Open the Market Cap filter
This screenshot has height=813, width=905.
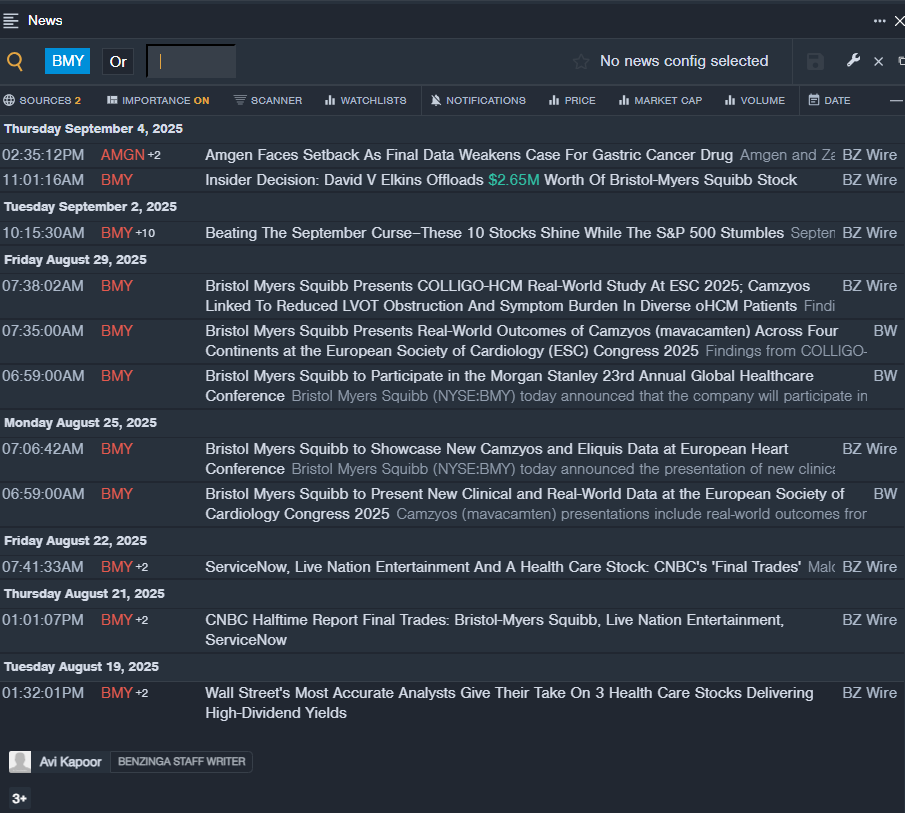[660, 100]
